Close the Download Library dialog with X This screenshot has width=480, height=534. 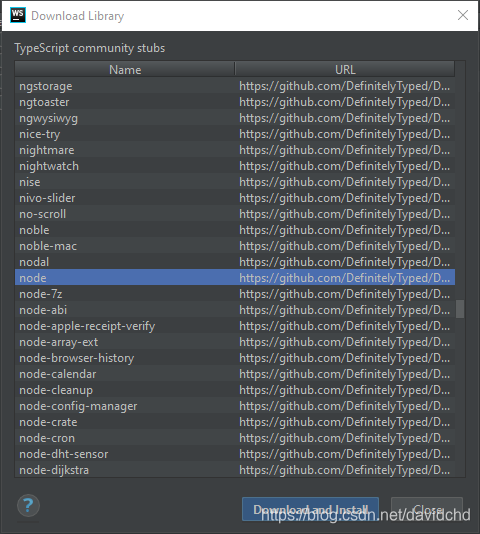(x=463, y=15)
